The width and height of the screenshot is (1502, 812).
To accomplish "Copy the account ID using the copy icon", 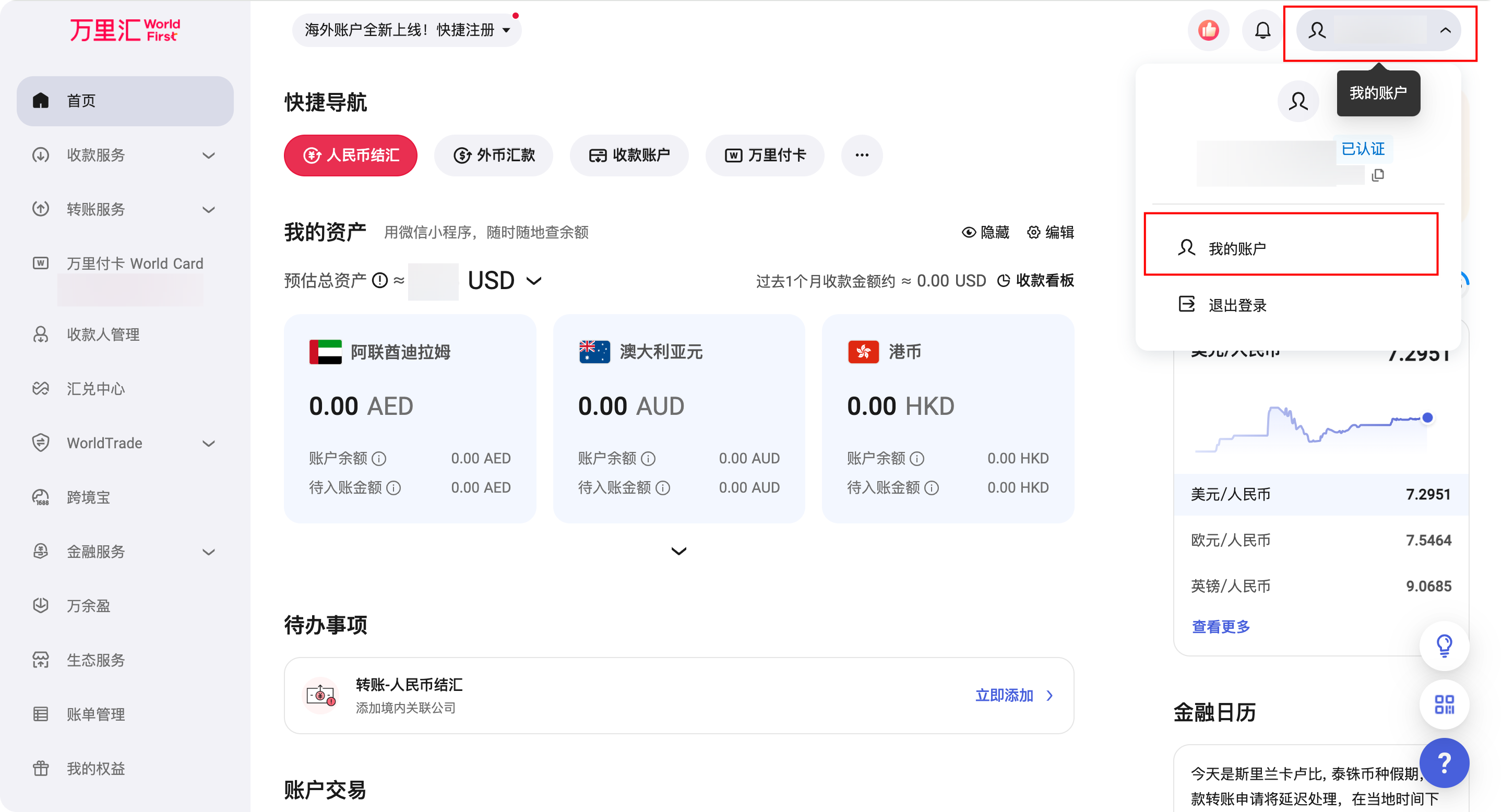I will coord(1378,175).
